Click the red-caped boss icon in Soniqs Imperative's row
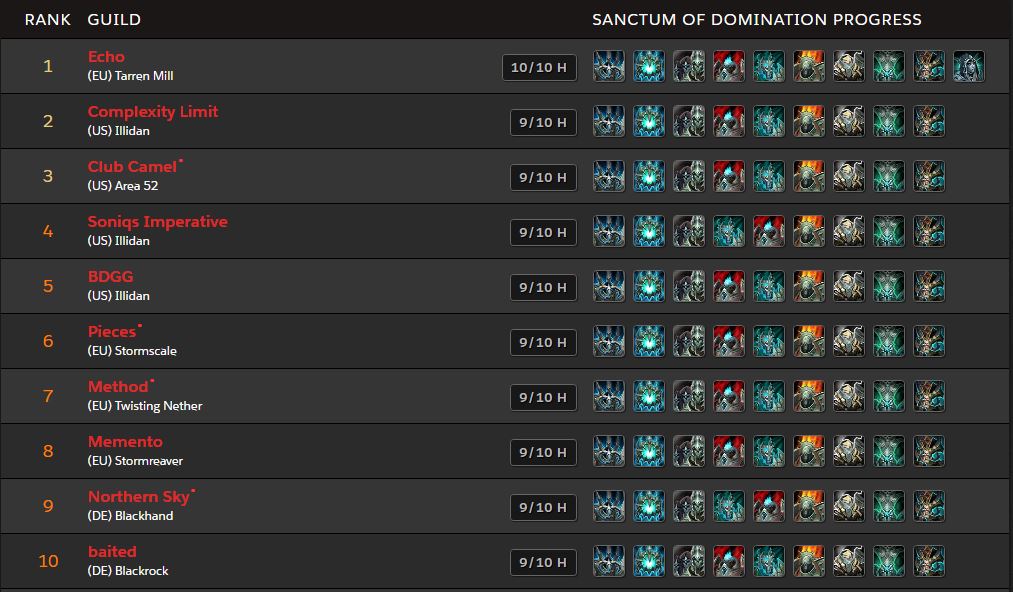This screenshot has height=592, width=1013. [x=769, y=232]
